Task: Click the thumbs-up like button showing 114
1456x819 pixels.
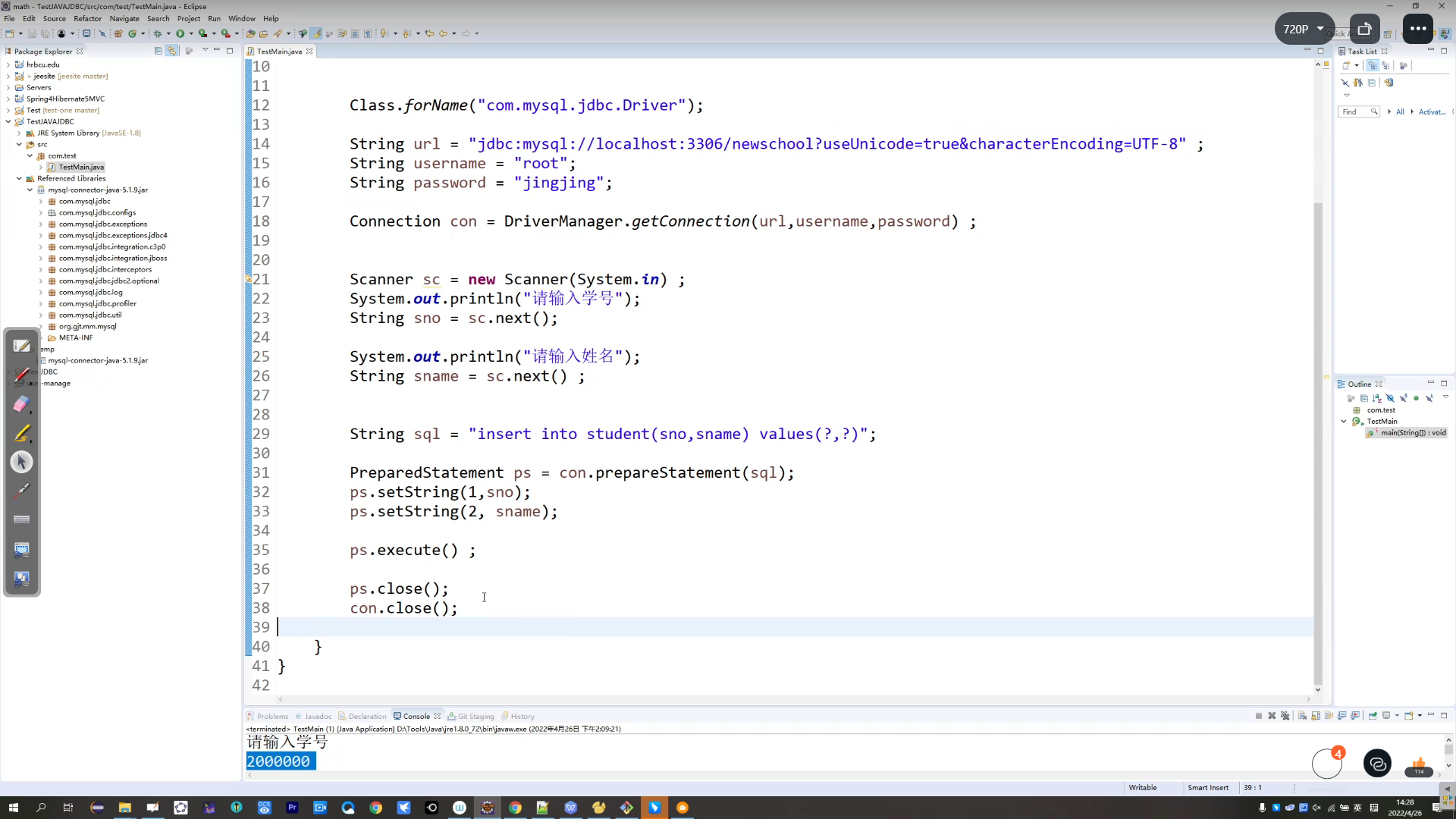Action: pos(1419,766)
